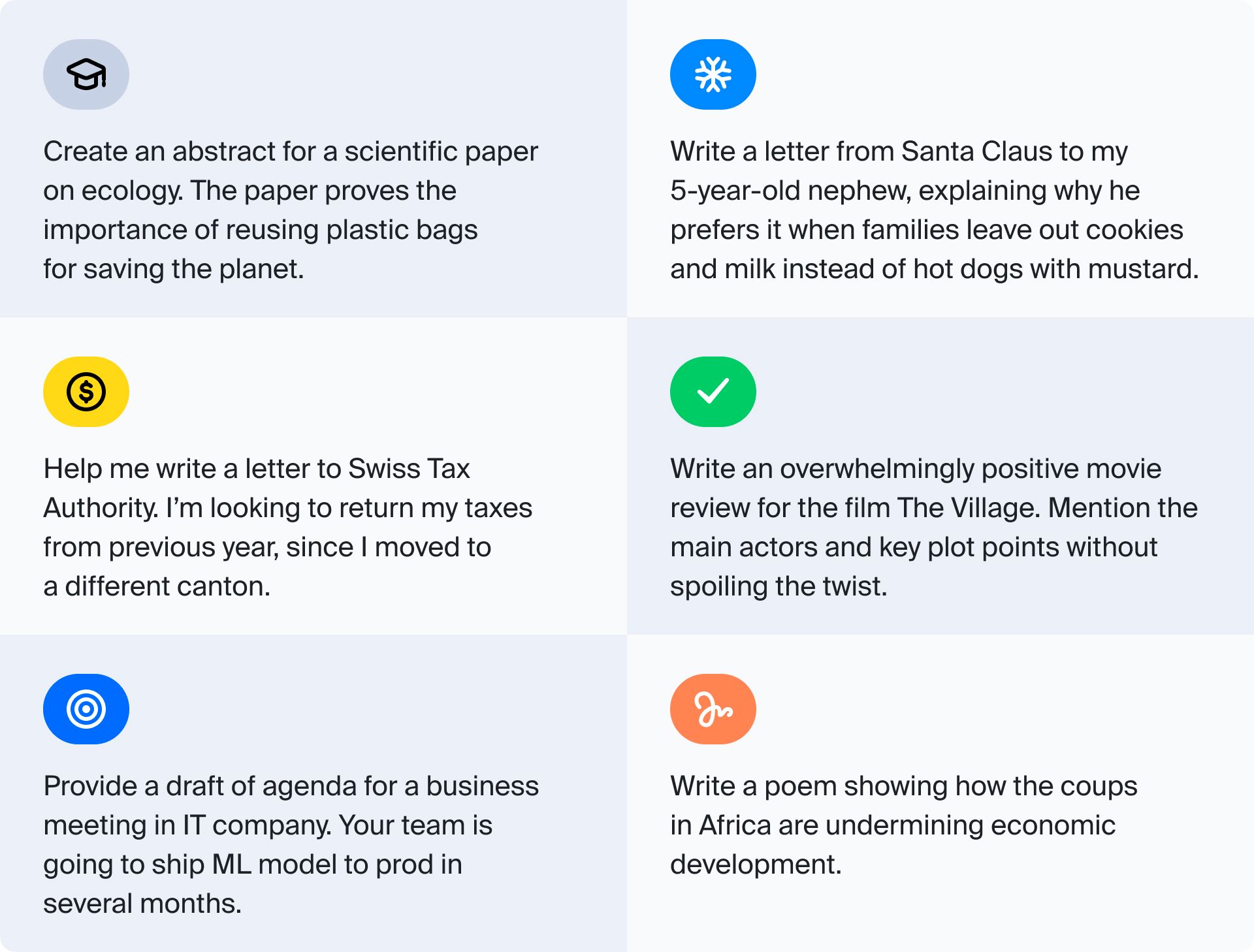This screenshot has width=1254, height=952.
Task: Open the movie review prompt card
Action: coord(940,476)
